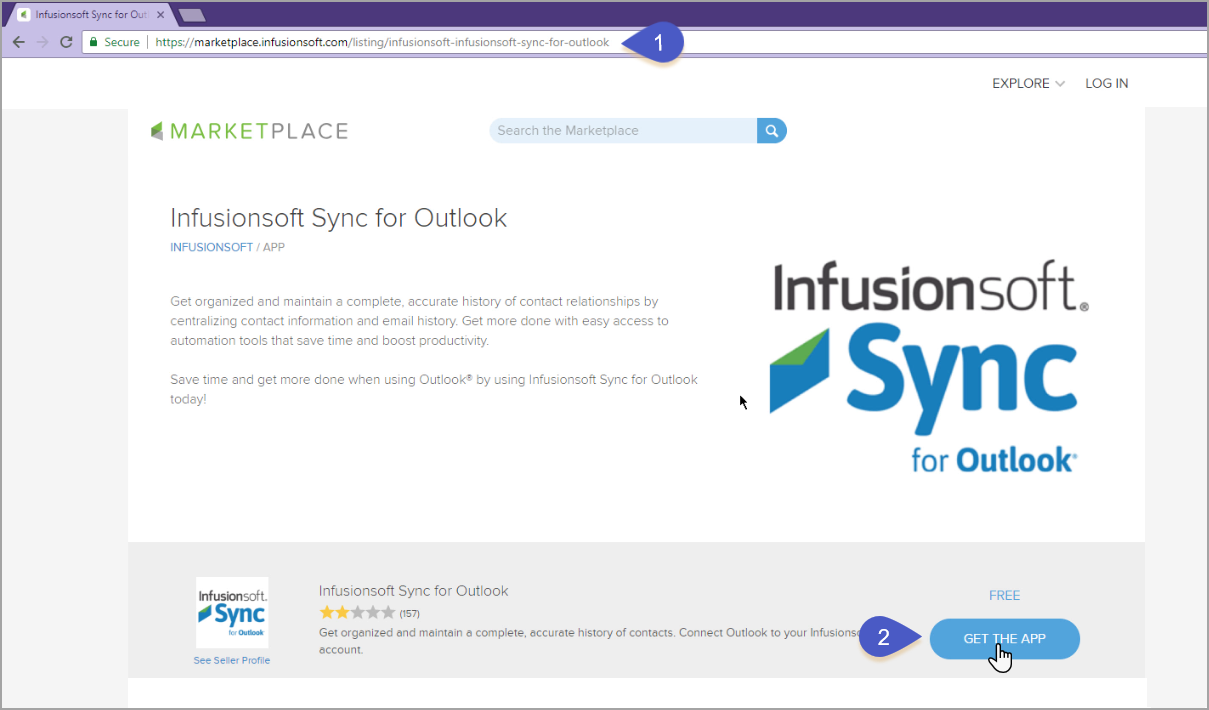Click the Secure padlock indicator
Screen dimensions: 1209x710
tap(114, 42)
